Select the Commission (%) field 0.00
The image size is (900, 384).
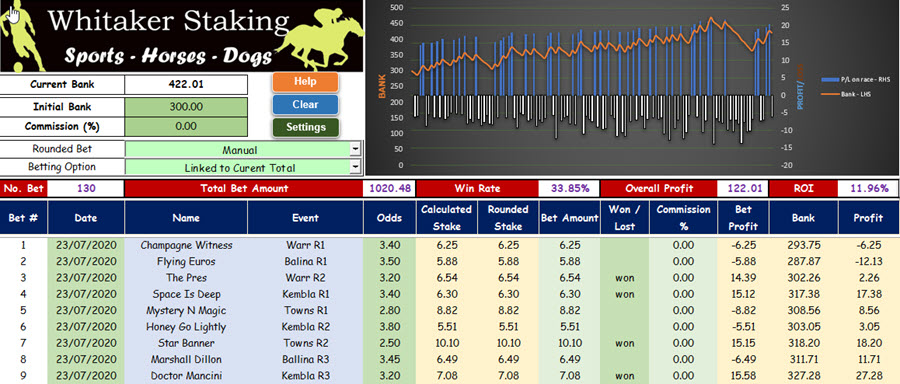coord(186,126)
